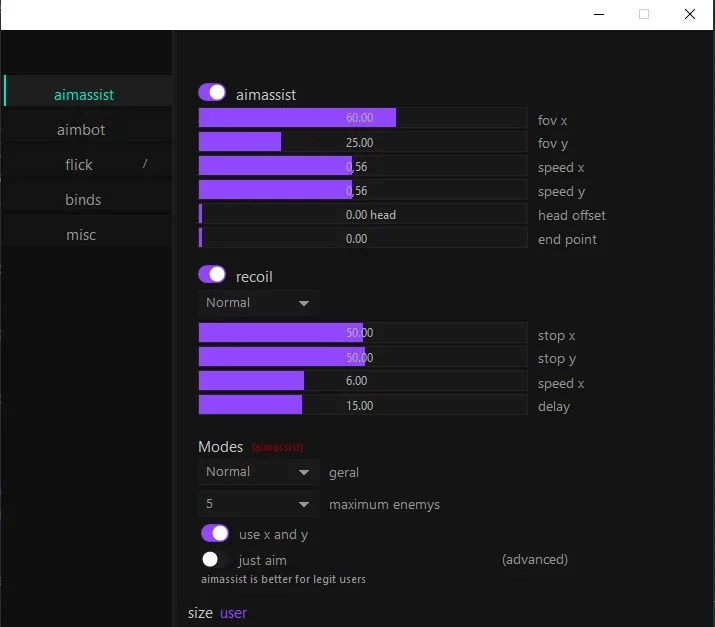Toggle the aimassist switch off

coord(212,92)
